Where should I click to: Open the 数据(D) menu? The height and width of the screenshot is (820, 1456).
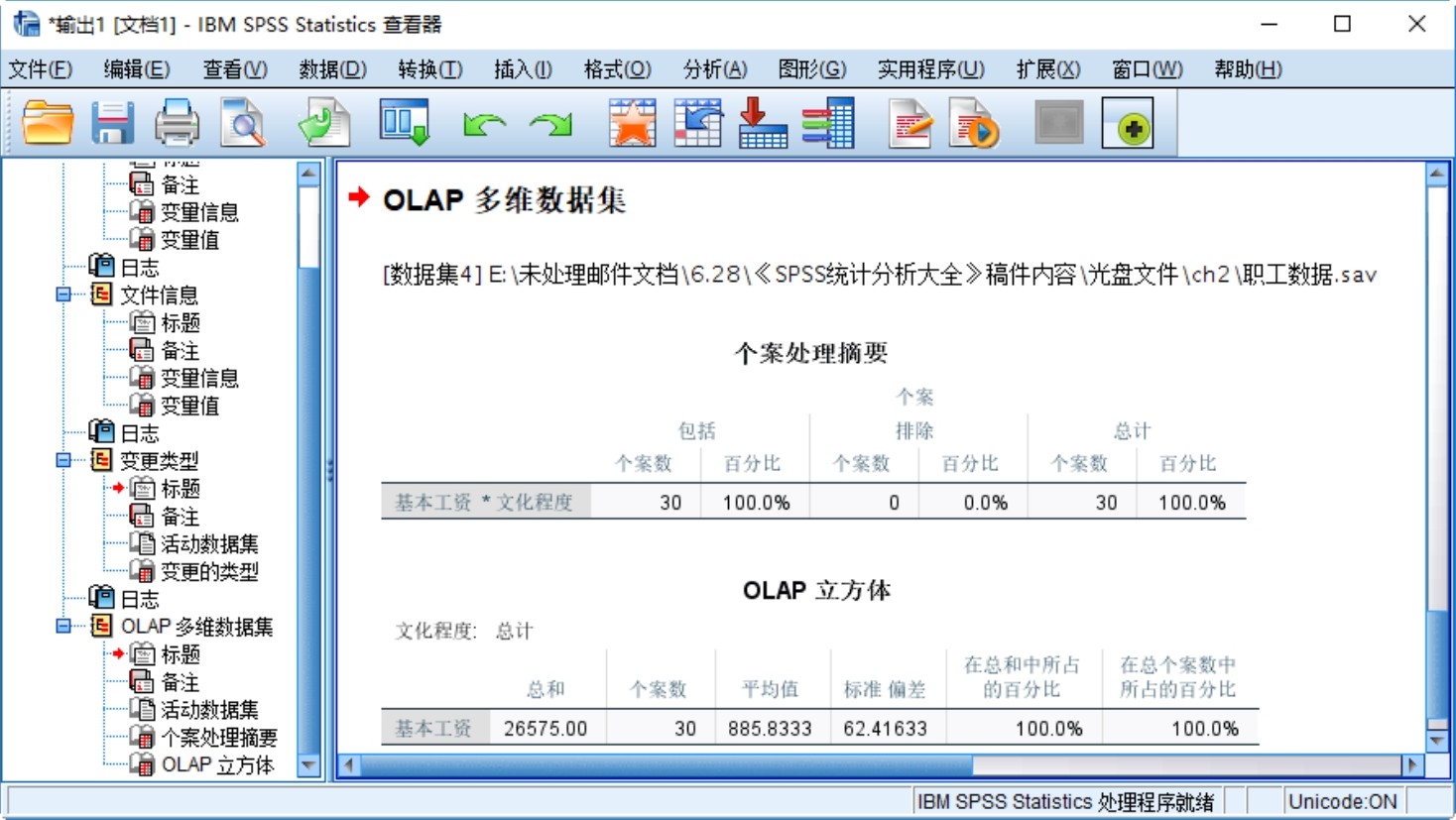(333, 69)
